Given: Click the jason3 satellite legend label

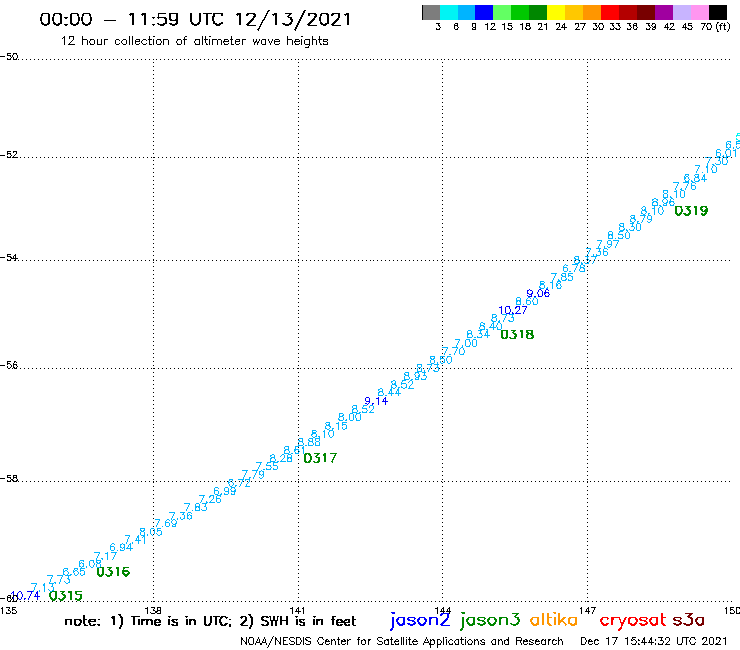Looking at the screenshot, I should [x=490, y=620].
